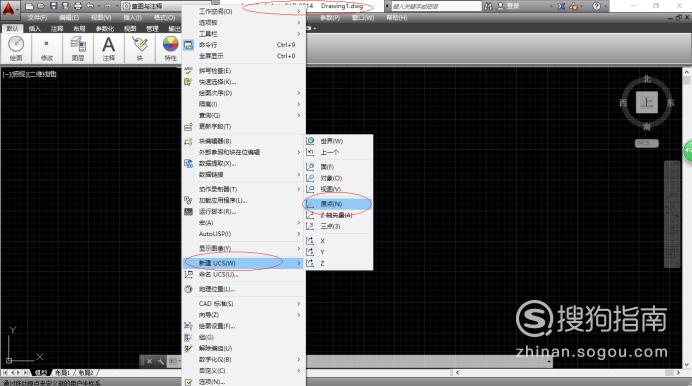Expand the 工作空间(O) submenu

[244, 11]
